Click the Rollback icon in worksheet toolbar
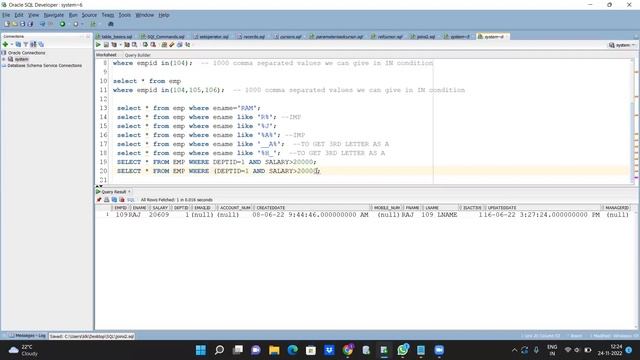This screenshot has width=640, height=360. 153,44
